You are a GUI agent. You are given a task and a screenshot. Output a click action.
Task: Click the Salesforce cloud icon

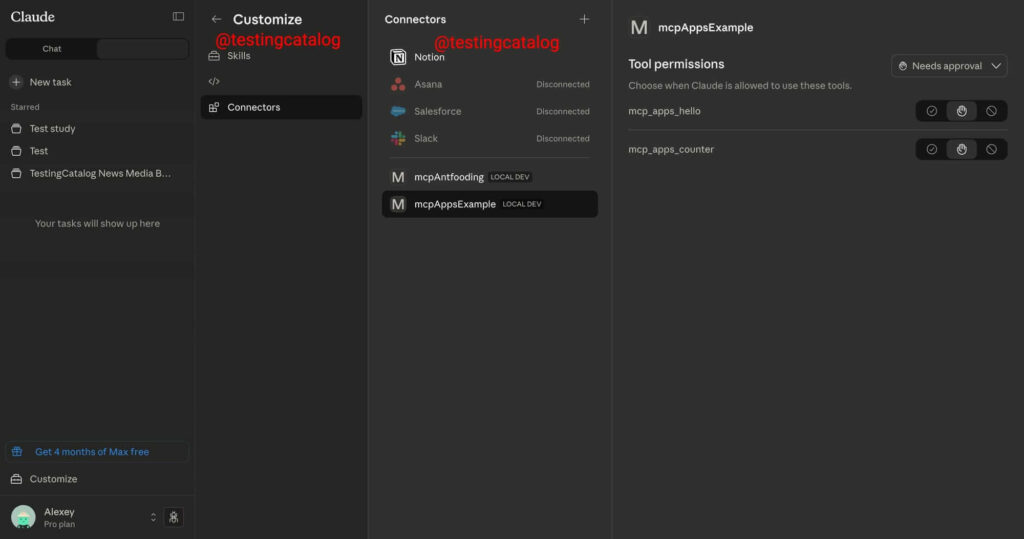click(398, 112)
